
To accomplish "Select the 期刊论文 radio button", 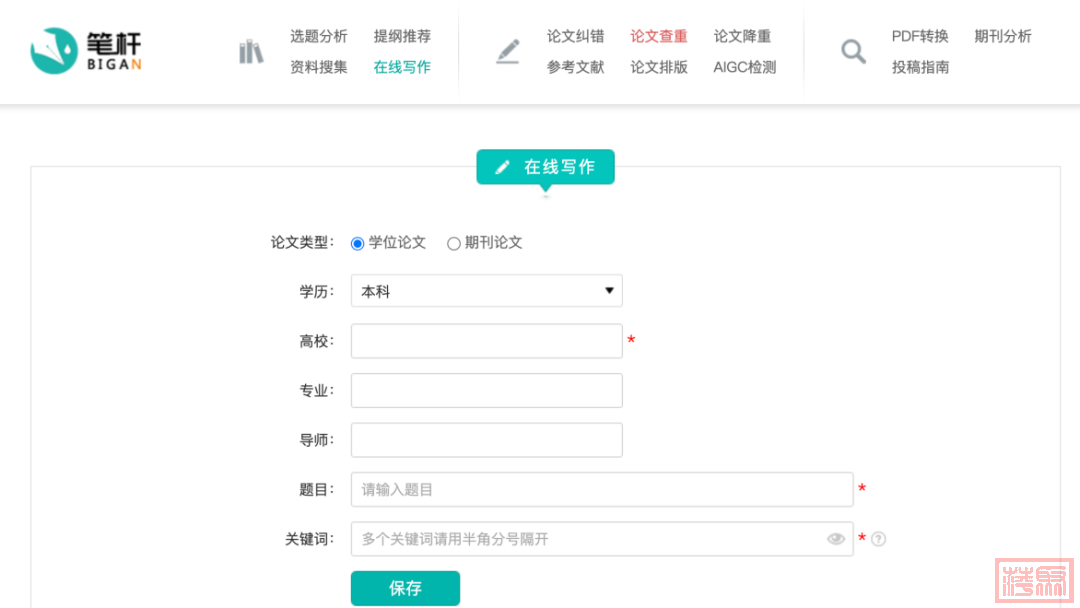I will 454,243.
